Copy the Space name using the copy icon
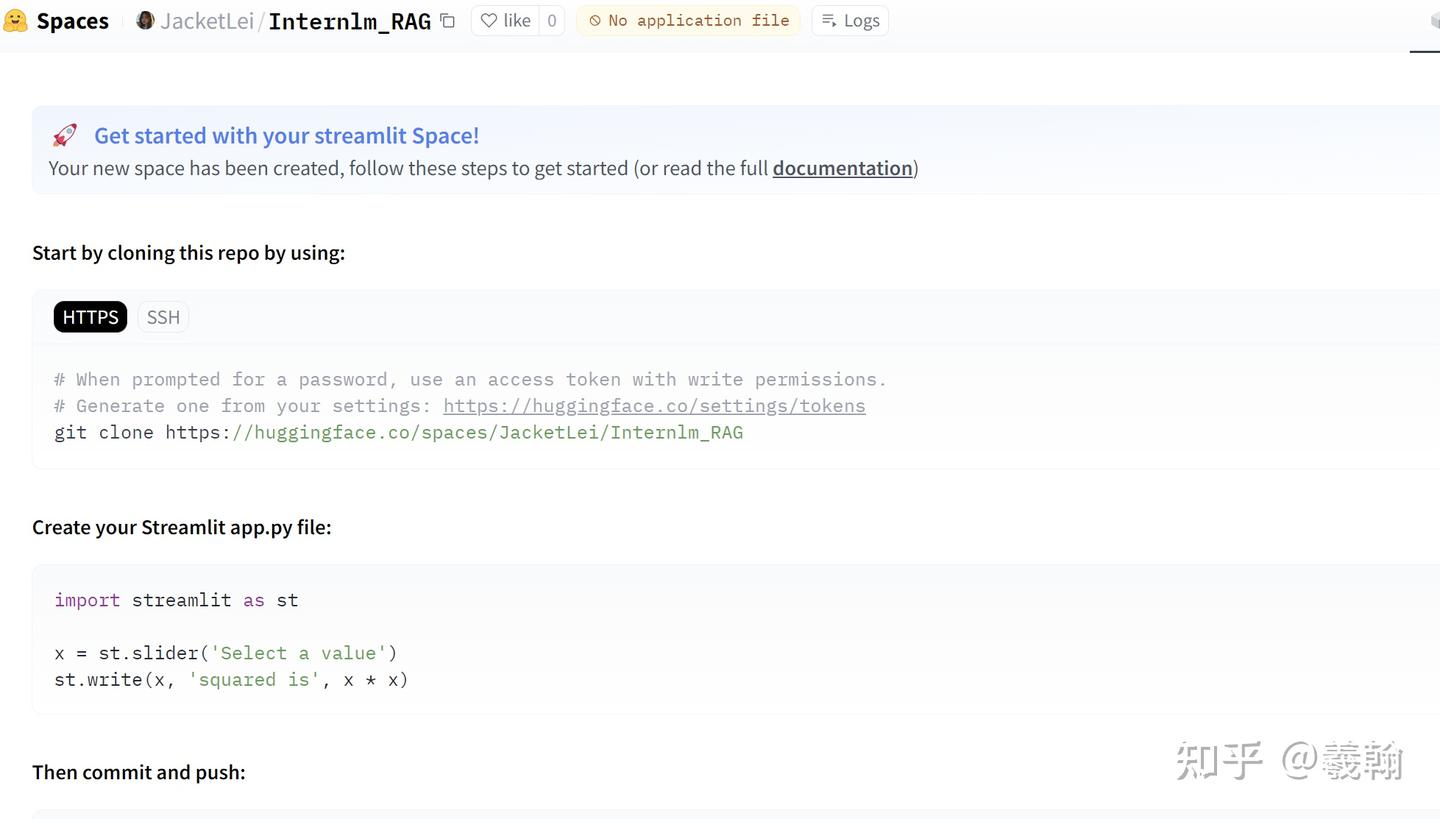The height and width of the screenshot is (819, 1440). click(x=447, y=19)
